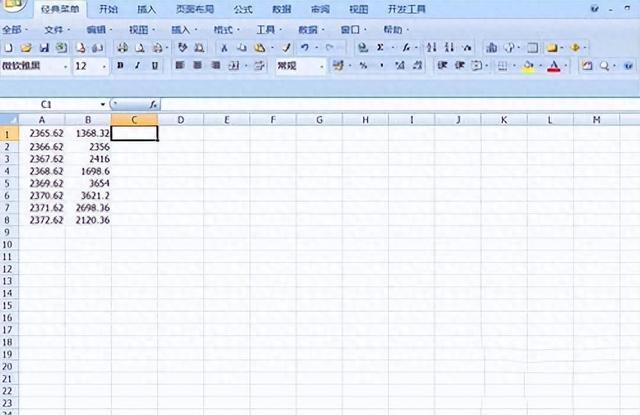Click the zoom magnifier icon

[x=604, y=66]
